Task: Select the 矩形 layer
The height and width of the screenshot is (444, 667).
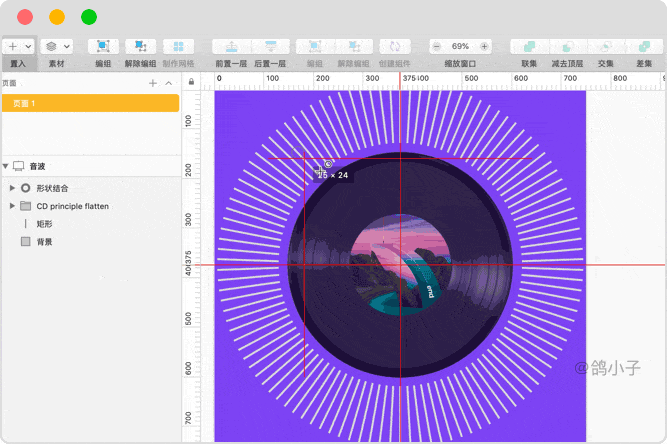Action: (x=91, y=224)
